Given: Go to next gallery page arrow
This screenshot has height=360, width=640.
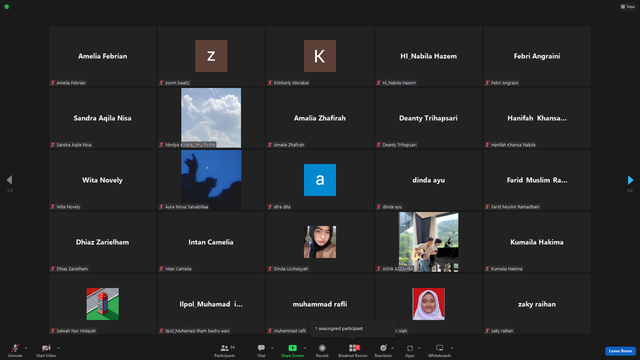Looking at the screenshot, I should pyautogui.click(x=630, y=180).
